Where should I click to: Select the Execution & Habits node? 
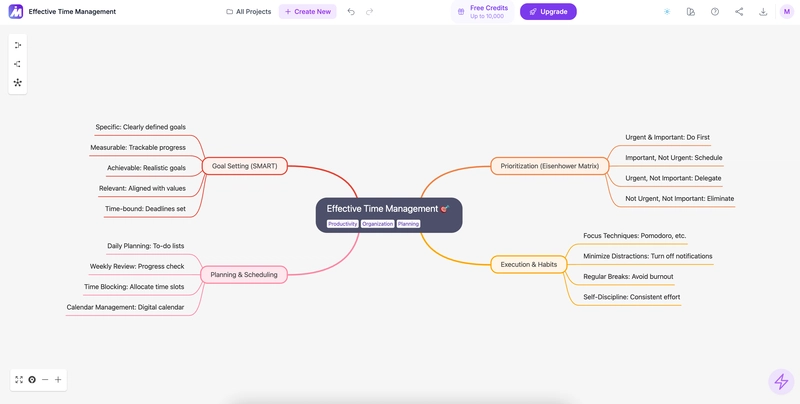[529, 264]
